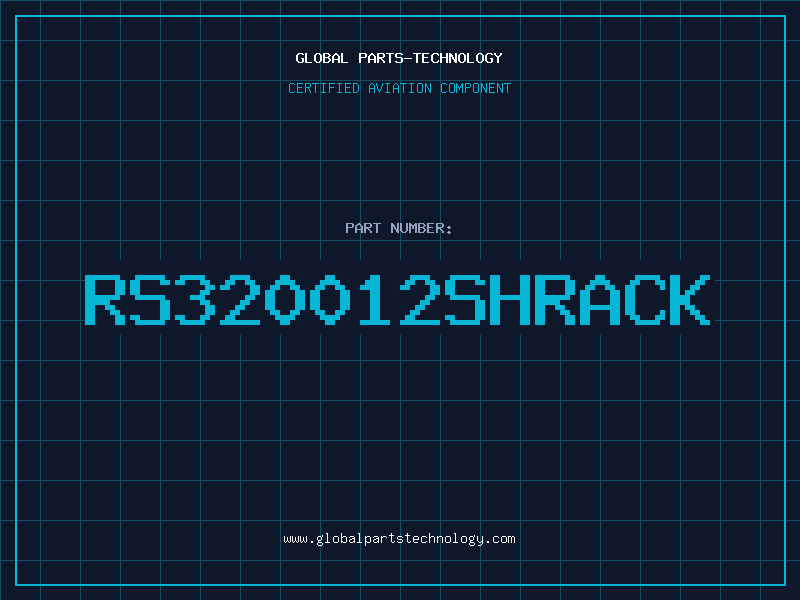800x600 pixels.
Task: Click the 'GLOBAL PARTS-TECHNOLOGY' heading
Action: click(x=399, y=58)
